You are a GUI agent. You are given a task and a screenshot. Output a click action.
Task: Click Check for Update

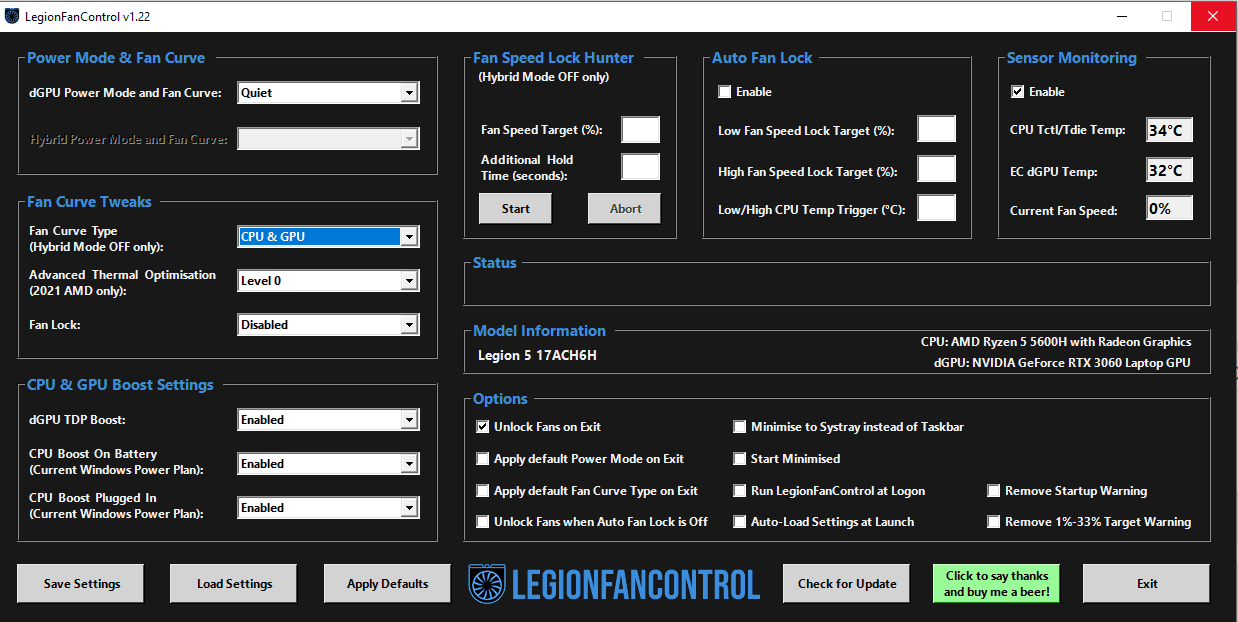click(847, 584)
